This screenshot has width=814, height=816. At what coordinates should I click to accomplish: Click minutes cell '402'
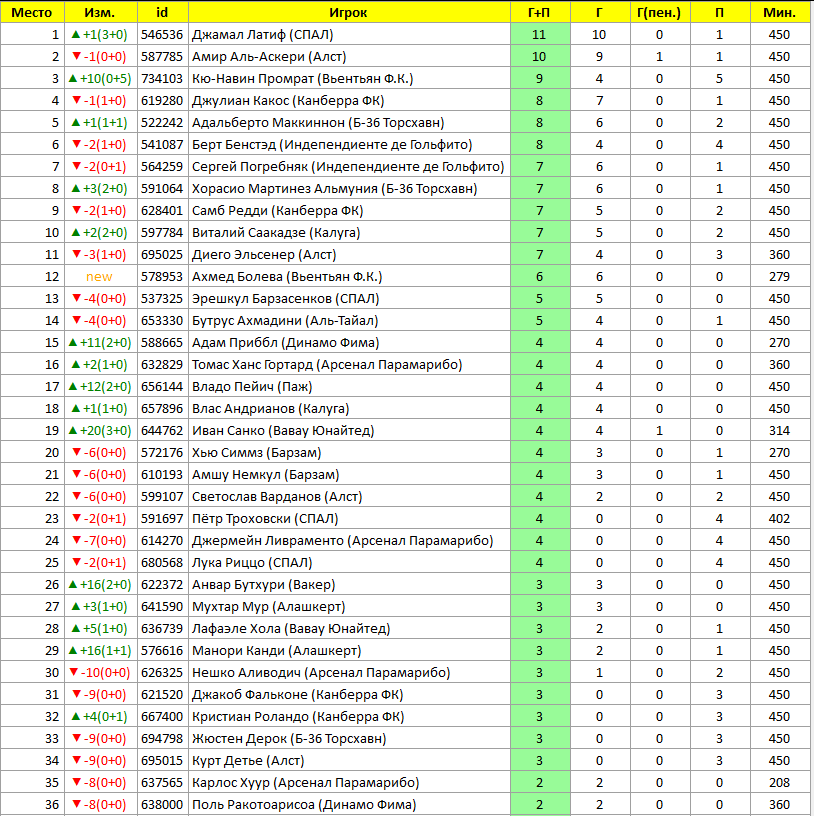780,518
